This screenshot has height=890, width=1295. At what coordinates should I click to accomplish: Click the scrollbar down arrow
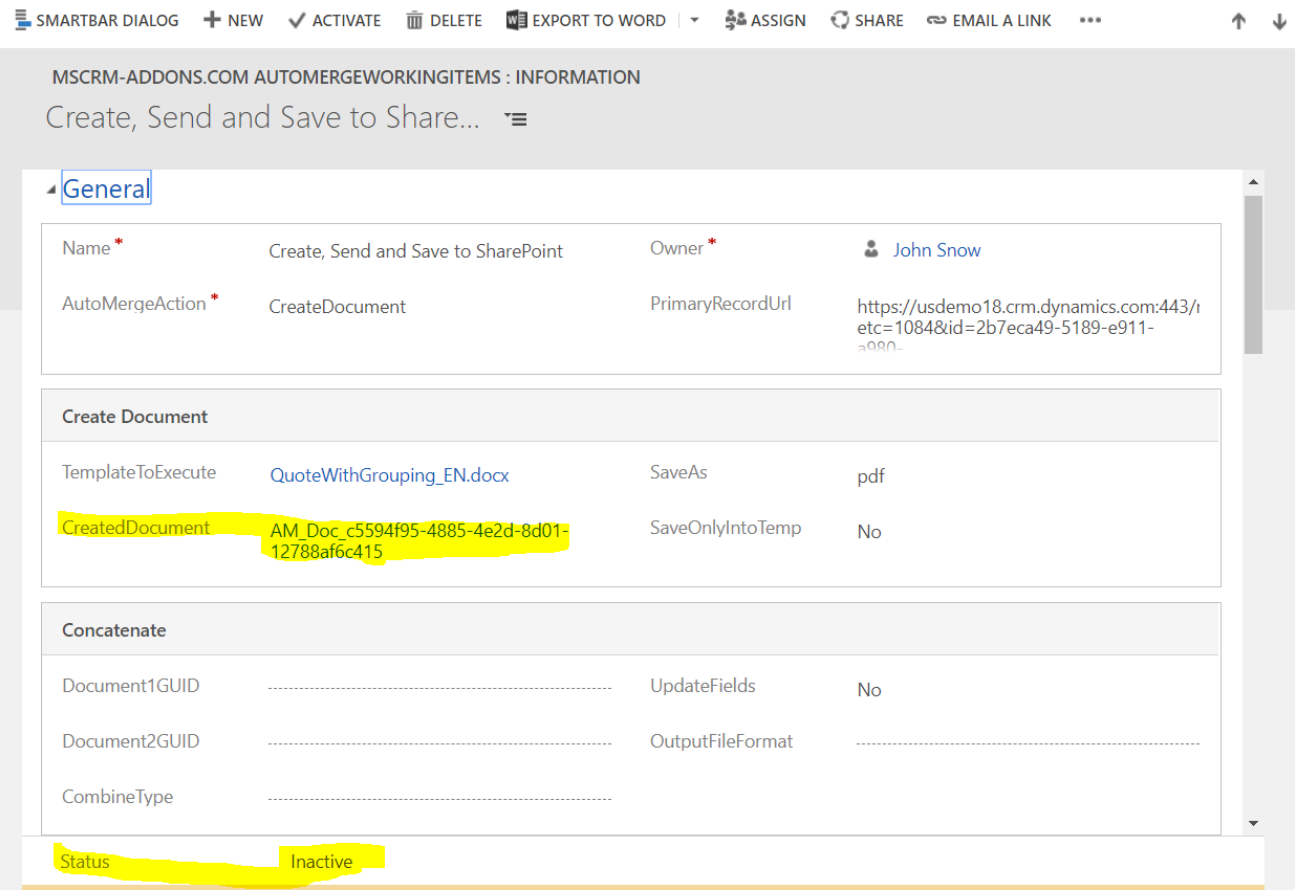click(x=1254, y=823)
